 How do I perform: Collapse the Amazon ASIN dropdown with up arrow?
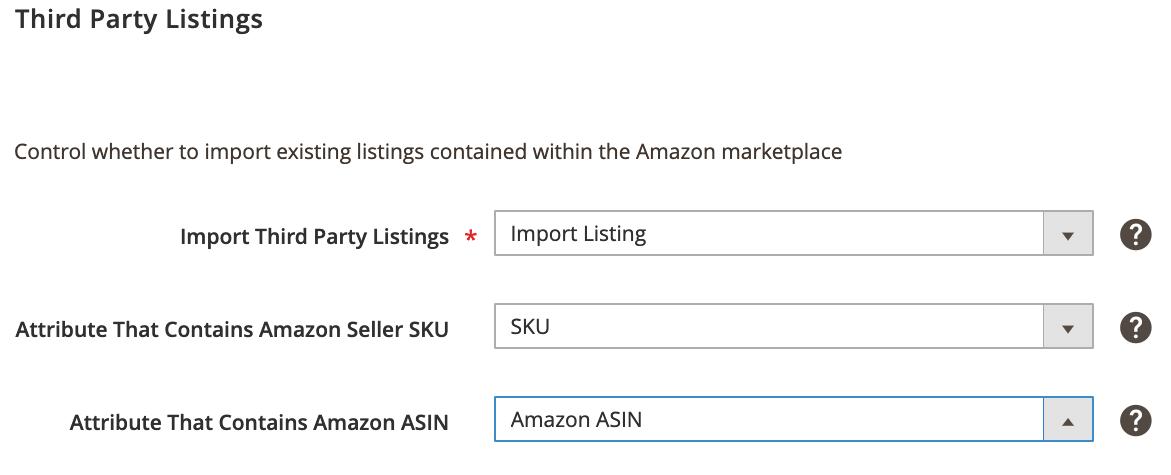point(1068,420)
